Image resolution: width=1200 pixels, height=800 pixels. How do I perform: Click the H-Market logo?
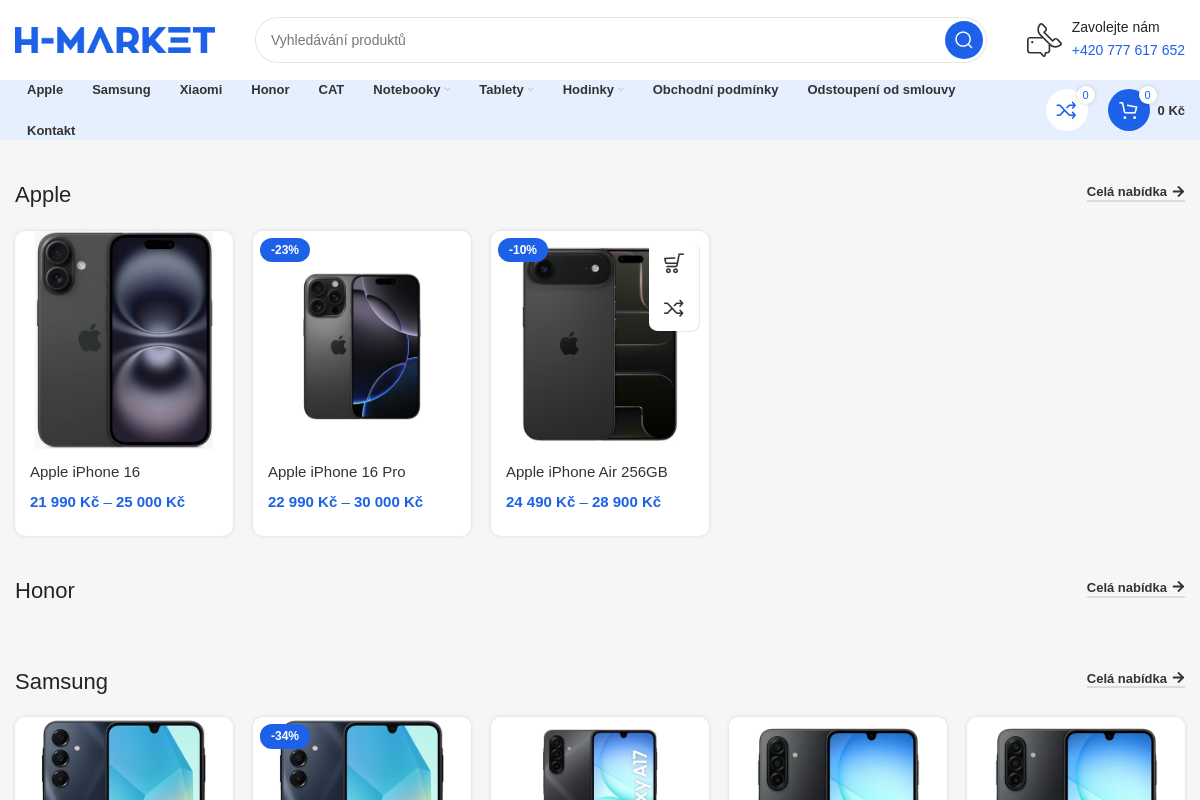click(115, 40)
